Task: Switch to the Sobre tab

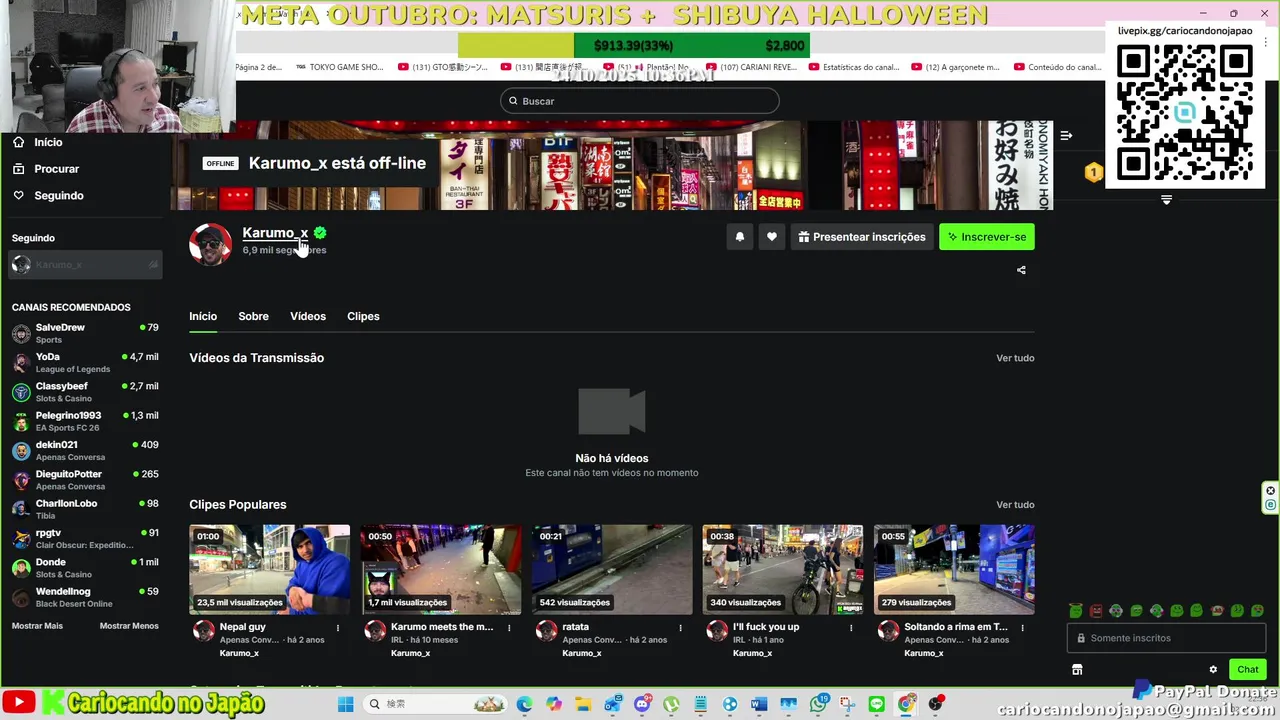Action: (x=253, y=316)
